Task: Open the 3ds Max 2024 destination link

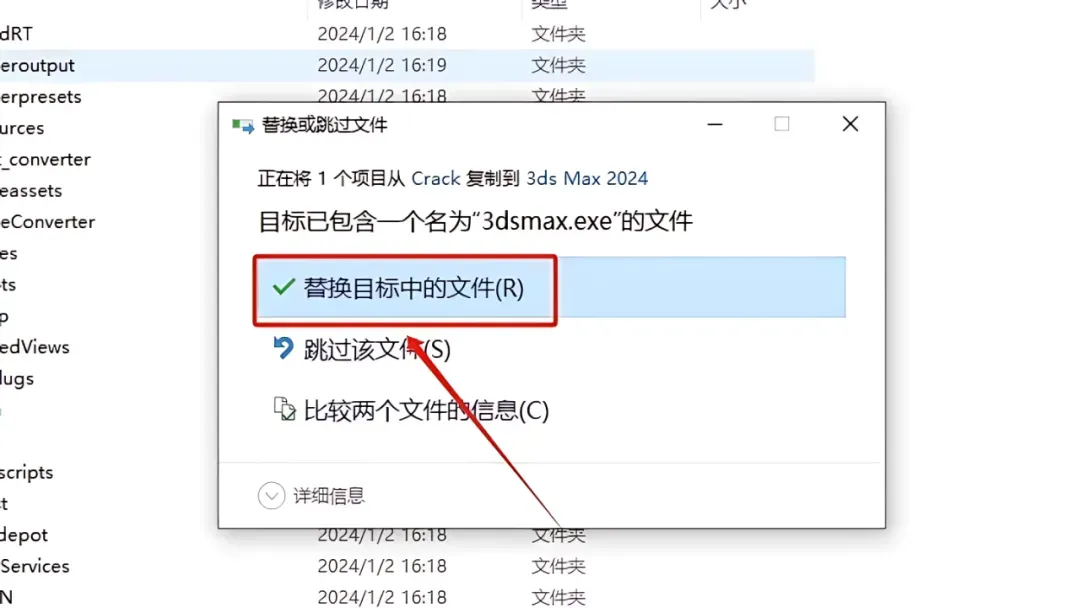Action: point(587,178)
